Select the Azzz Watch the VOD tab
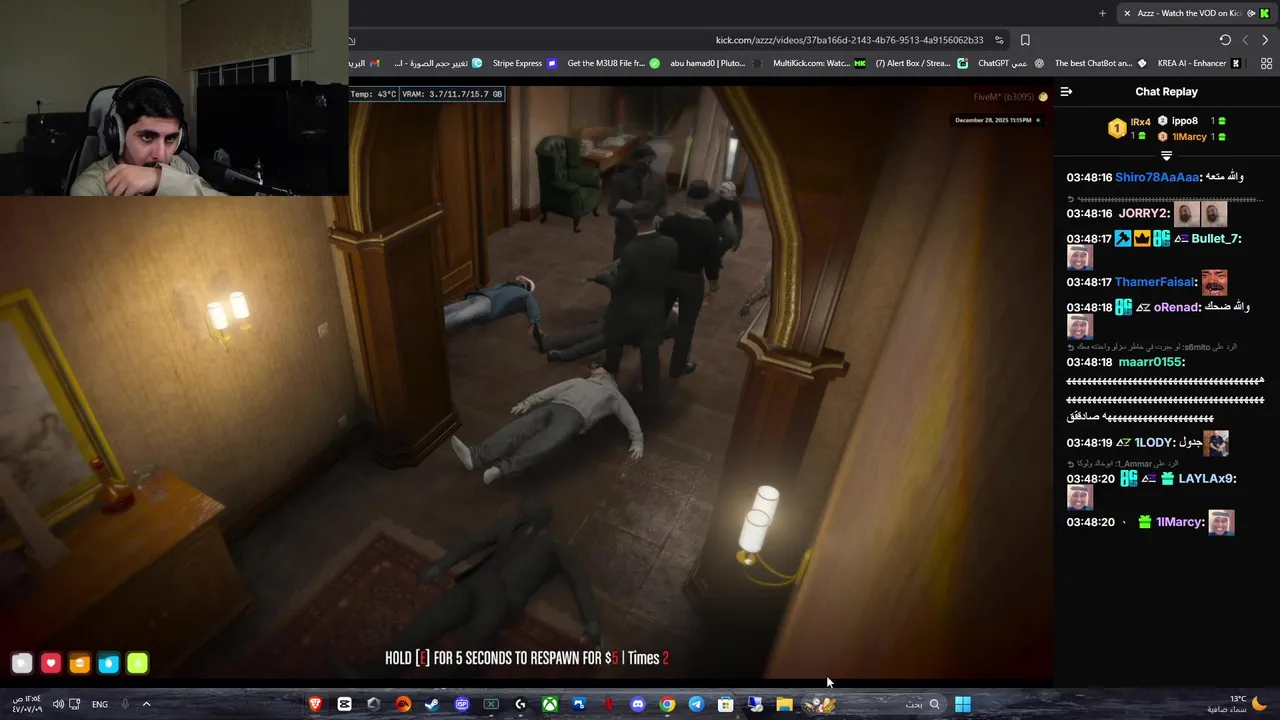This screenshot has width=1280, height=720. click(x=1195, y=13)
